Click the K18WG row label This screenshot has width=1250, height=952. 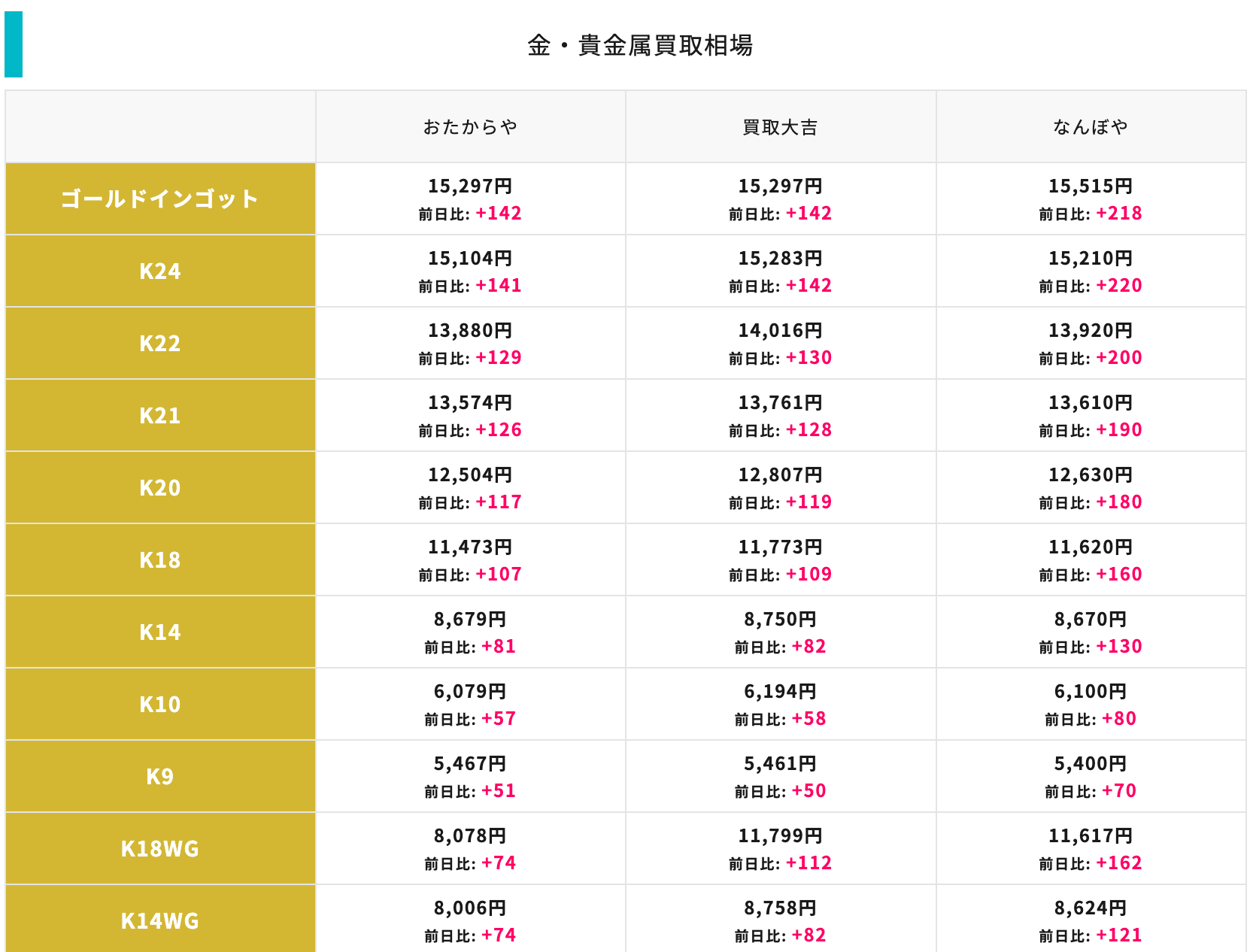tap(160, 849)
